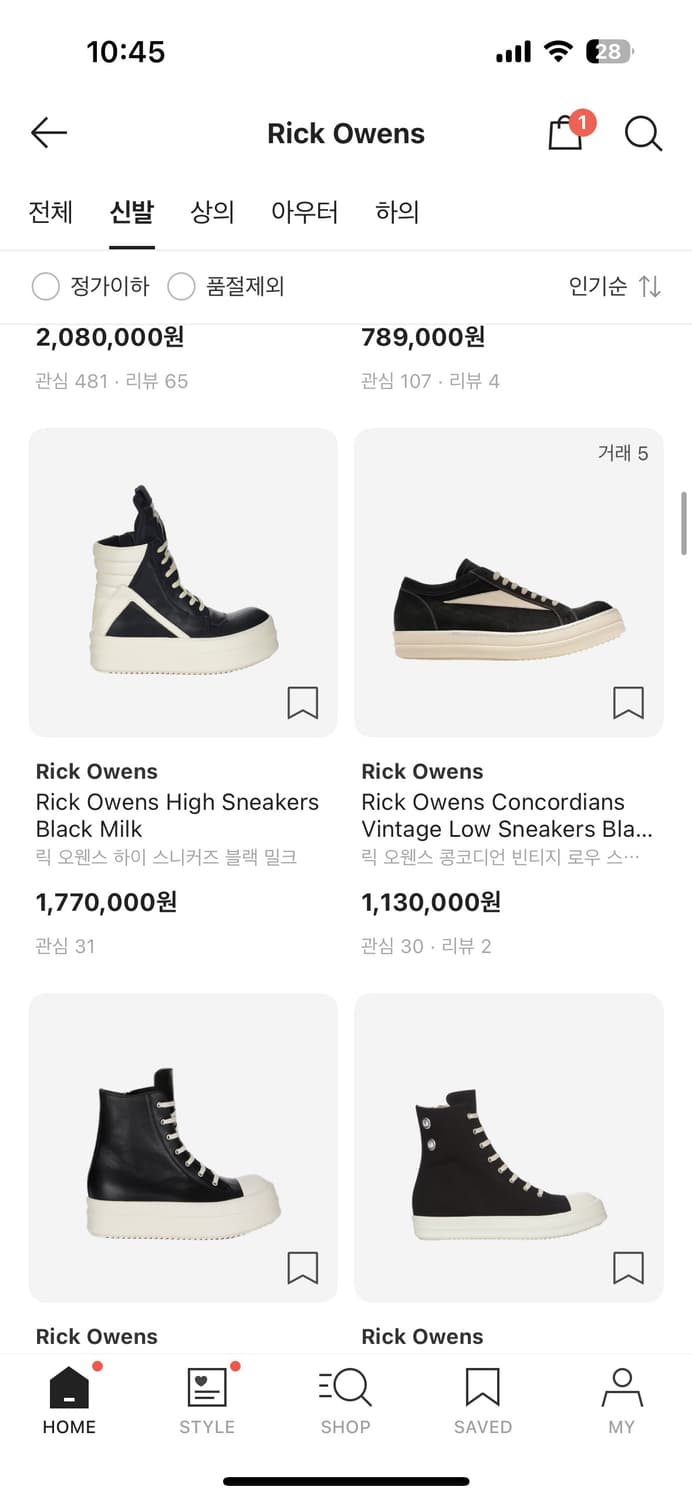Enable the 정가이하 filter radio
This screenshot has height=1500, width=692.
pos(46,287)
